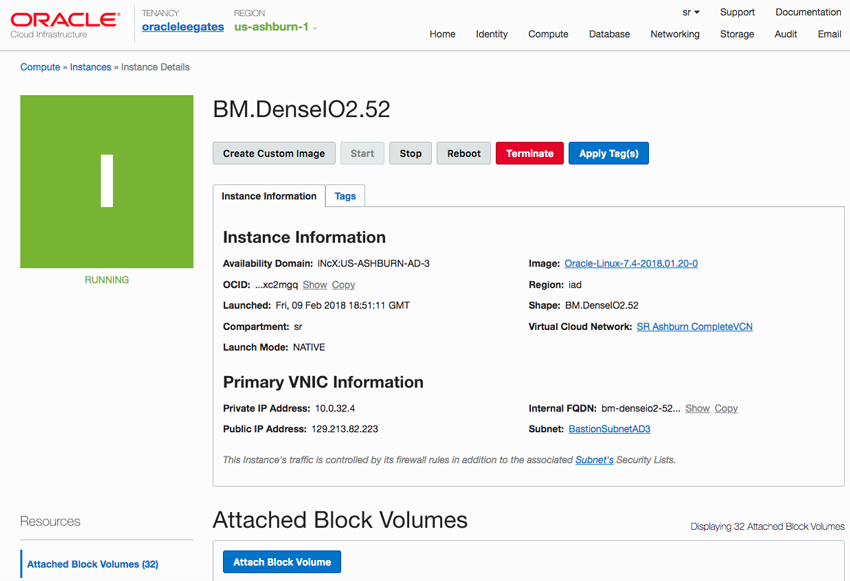
Task: Click Apply Tag(s) button
Action: click(x=608, y=153)
